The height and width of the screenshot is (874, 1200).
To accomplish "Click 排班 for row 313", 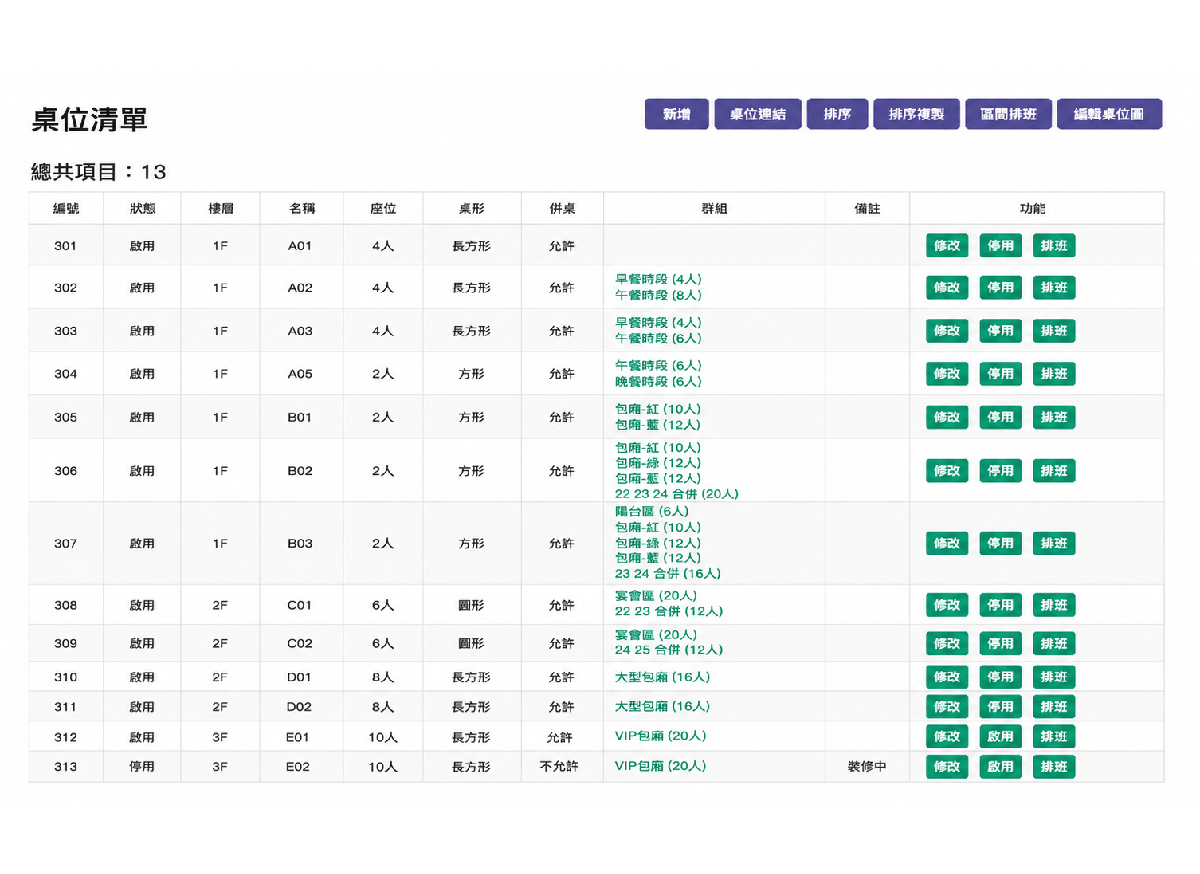I will (x=1054, y=767).
